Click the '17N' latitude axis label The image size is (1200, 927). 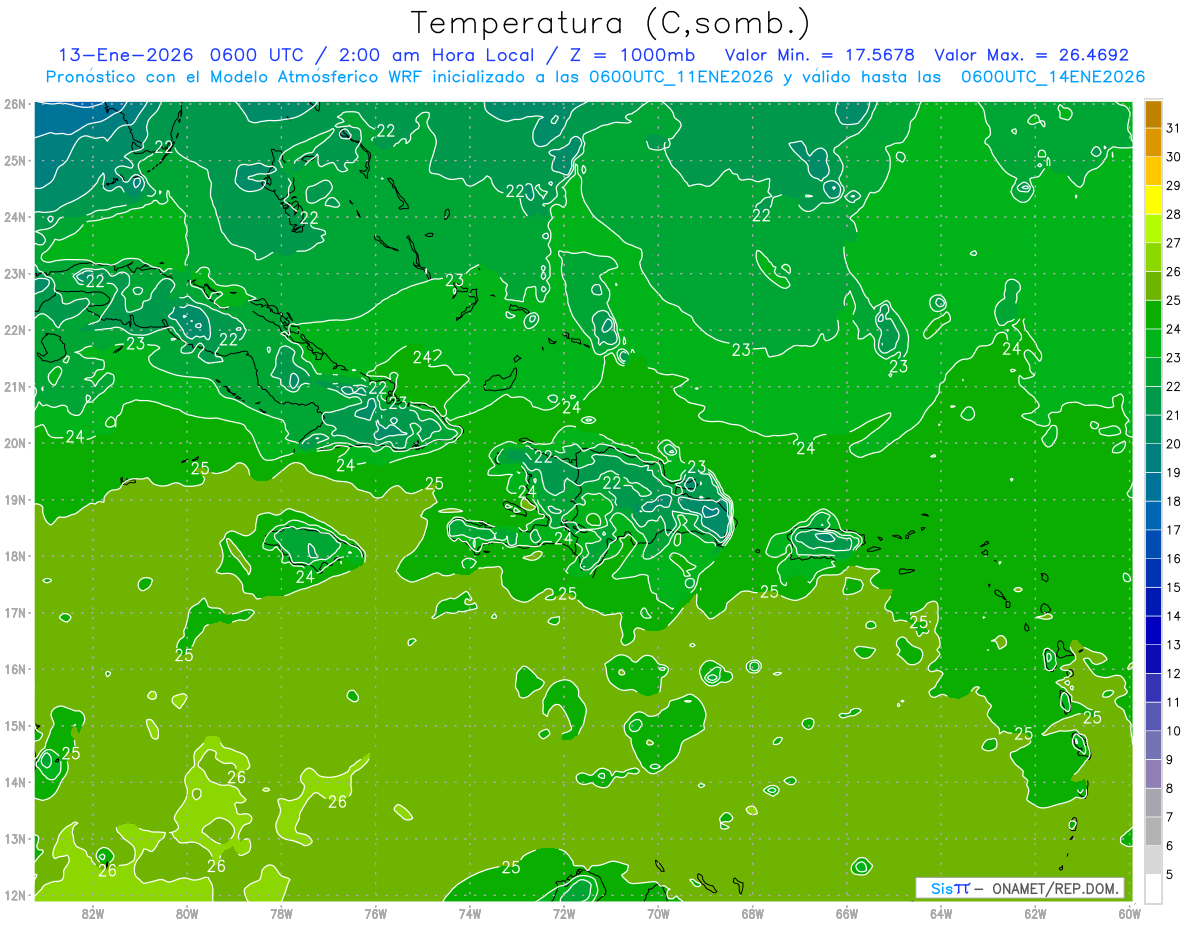(15, 612)
